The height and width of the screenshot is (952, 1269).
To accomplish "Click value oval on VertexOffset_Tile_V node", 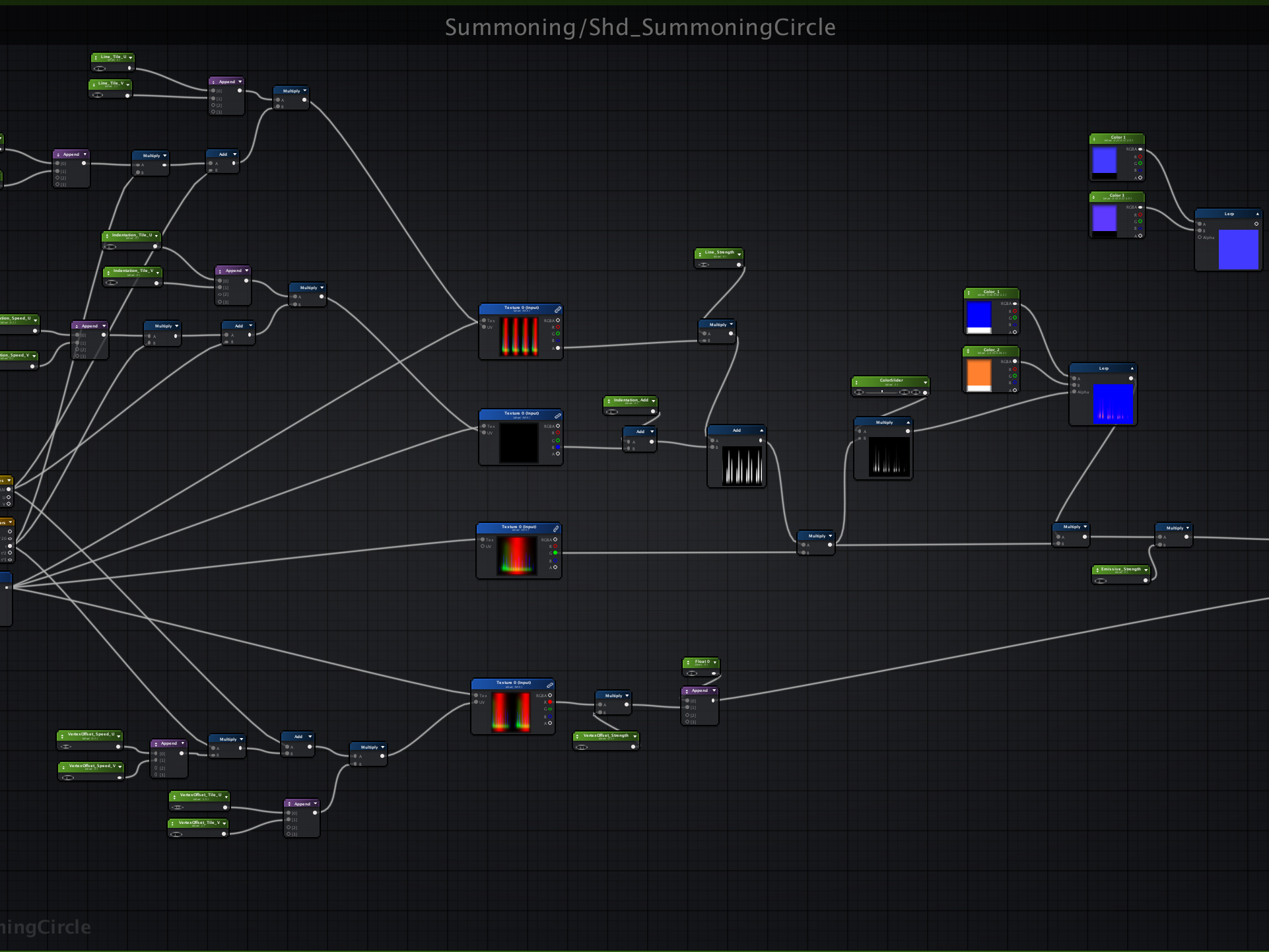I will [176, 834].
